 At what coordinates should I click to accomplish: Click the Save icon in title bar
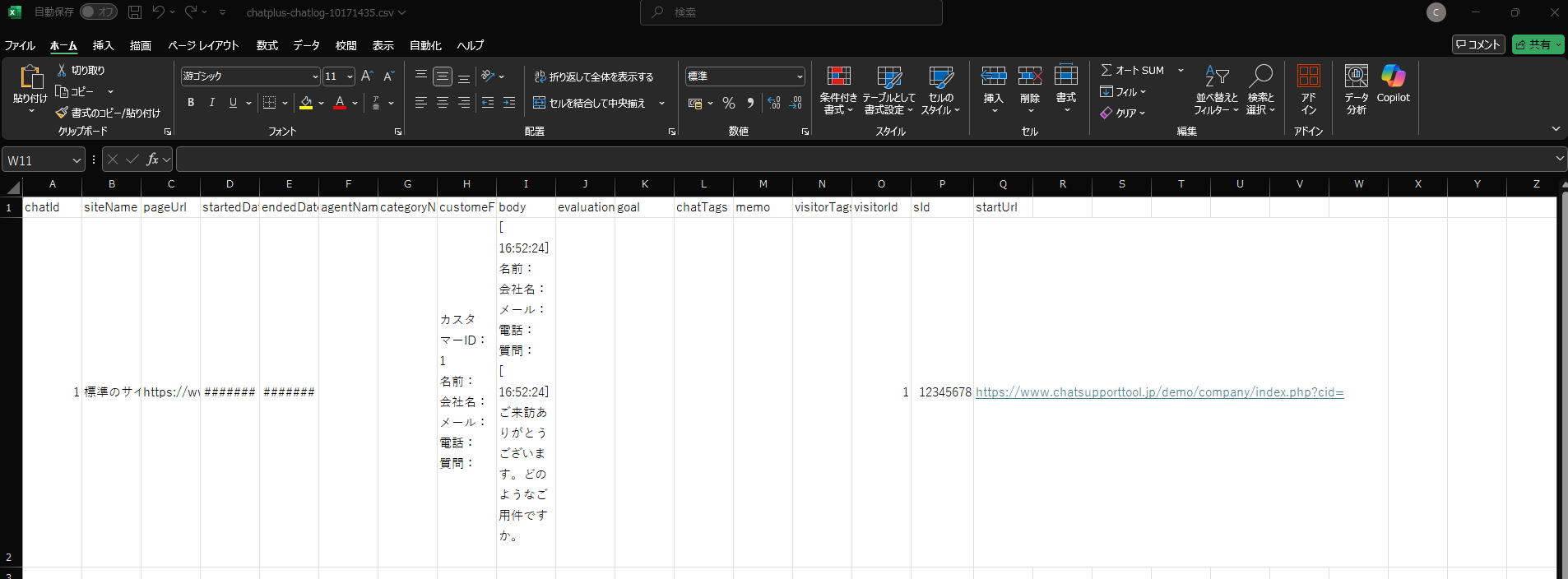point(135,12)
